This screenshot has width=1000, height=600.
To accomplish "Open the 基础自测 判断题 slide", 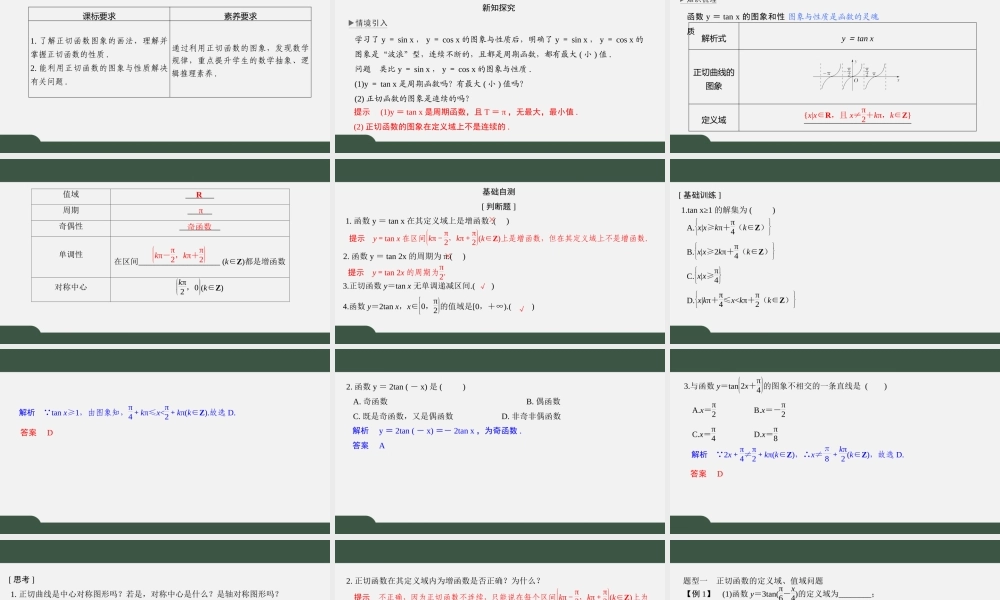I will tap(499, 255).
